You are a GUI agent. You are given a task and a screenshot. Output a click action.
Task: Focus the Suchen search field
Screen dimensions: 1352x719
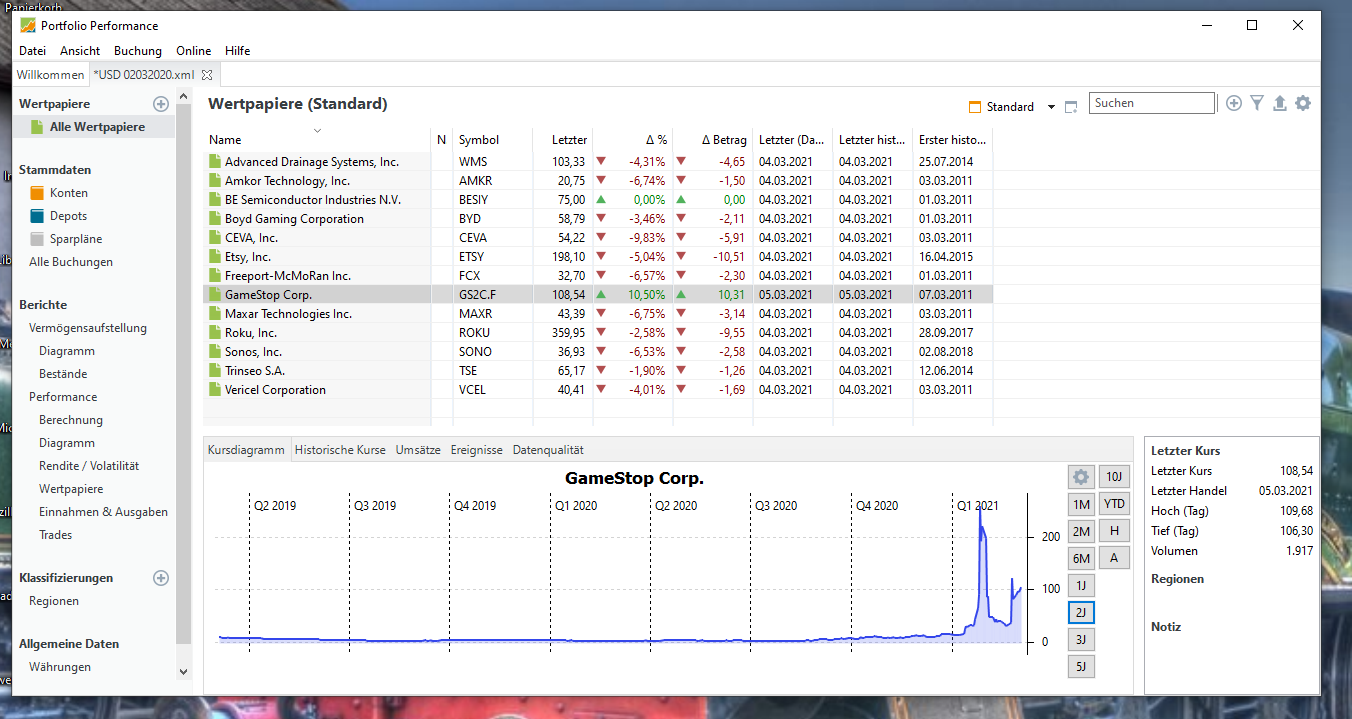(1152, 103)
